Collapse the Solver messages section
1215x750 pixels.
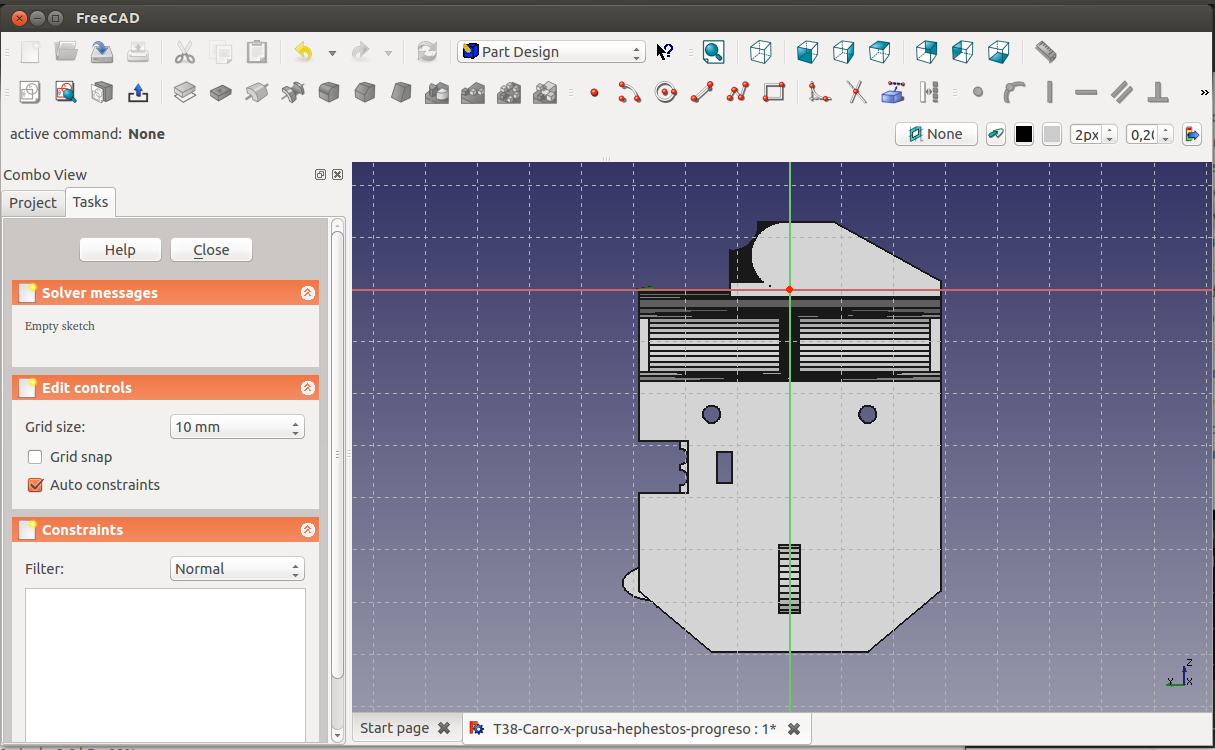pyautogui.click(x=307, y=293)
